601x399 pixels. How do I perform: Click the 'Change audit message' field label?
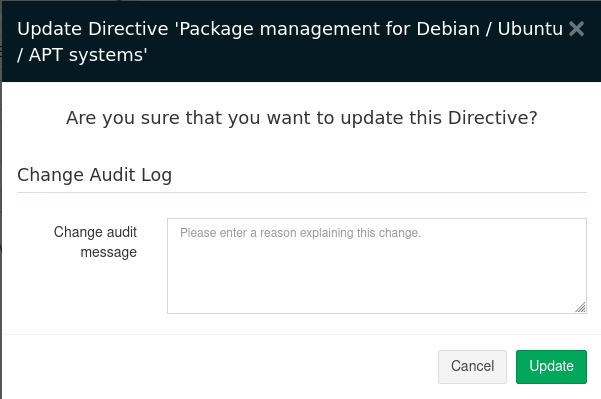tap(95, 242)
